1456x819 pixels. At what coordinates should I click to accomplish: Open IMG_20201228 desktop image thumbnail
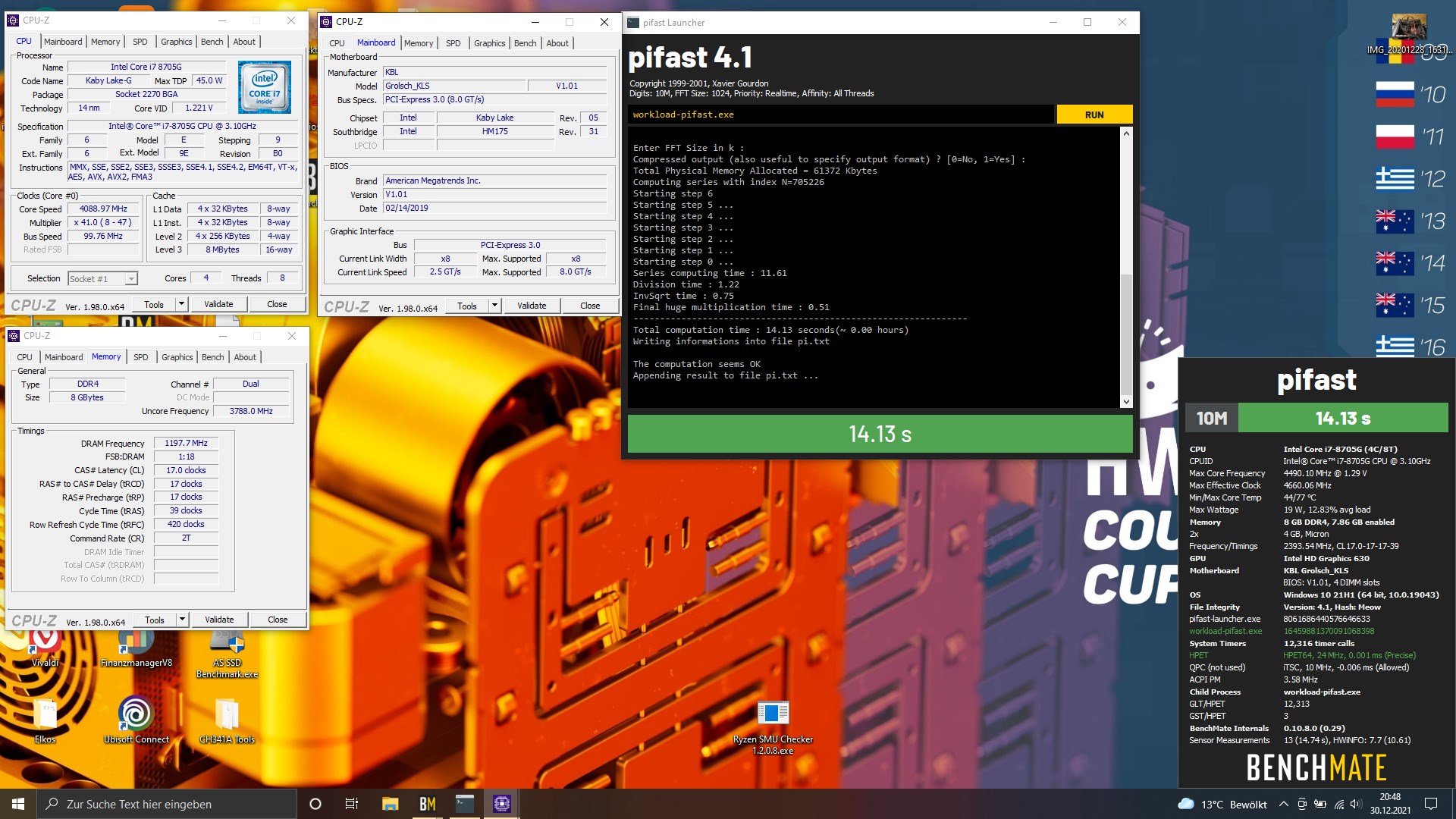(1409, 34)
